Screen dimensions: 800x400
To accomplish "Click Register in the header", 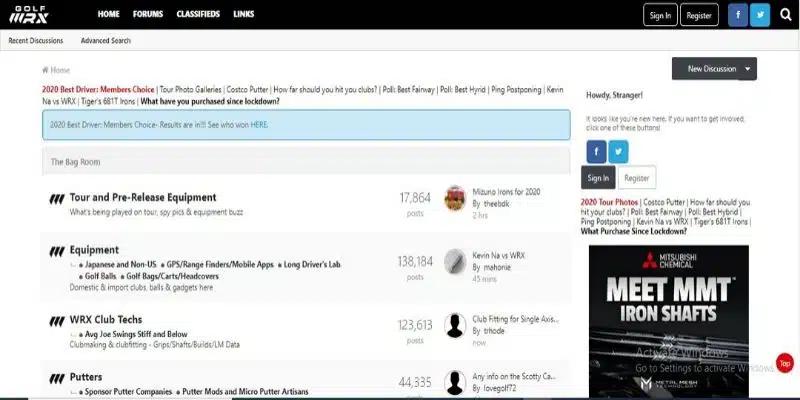I will pyautogui.click(x=699, y=15).
